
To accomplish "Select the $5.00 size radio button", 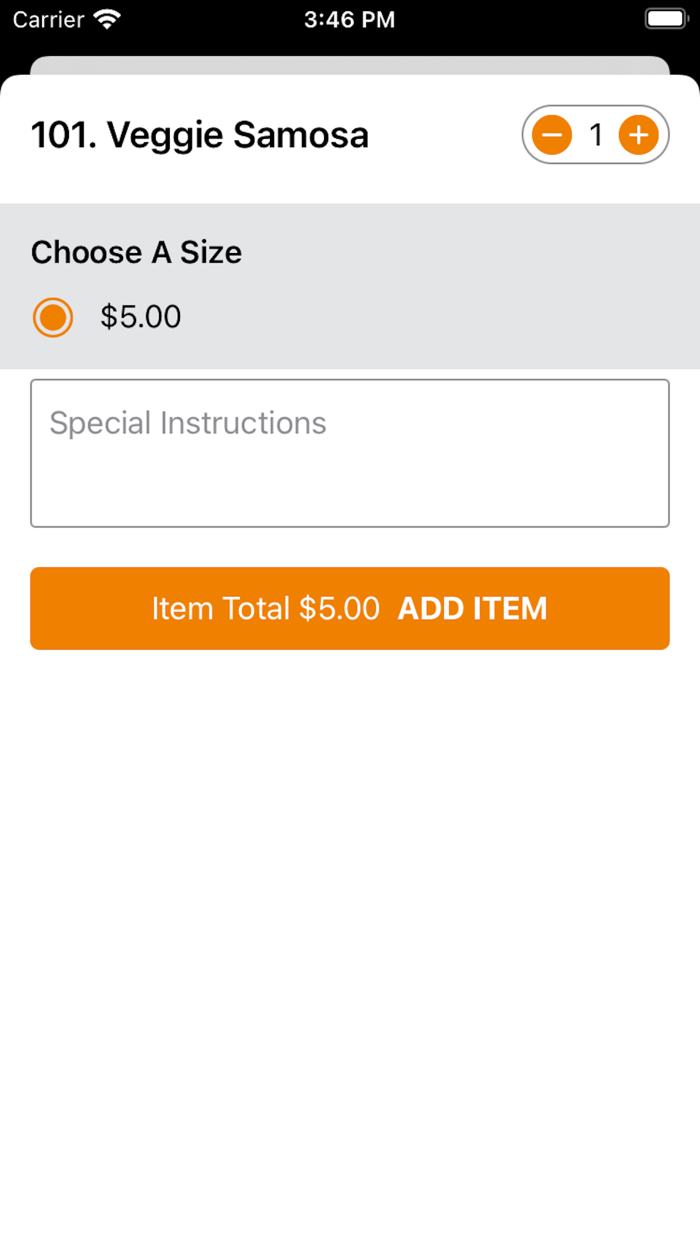I will (x=53, y=318).
